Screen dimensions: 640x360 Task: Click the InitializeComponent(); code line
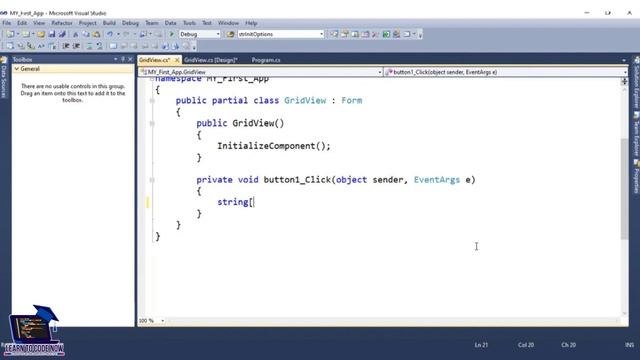click(273, 146)
